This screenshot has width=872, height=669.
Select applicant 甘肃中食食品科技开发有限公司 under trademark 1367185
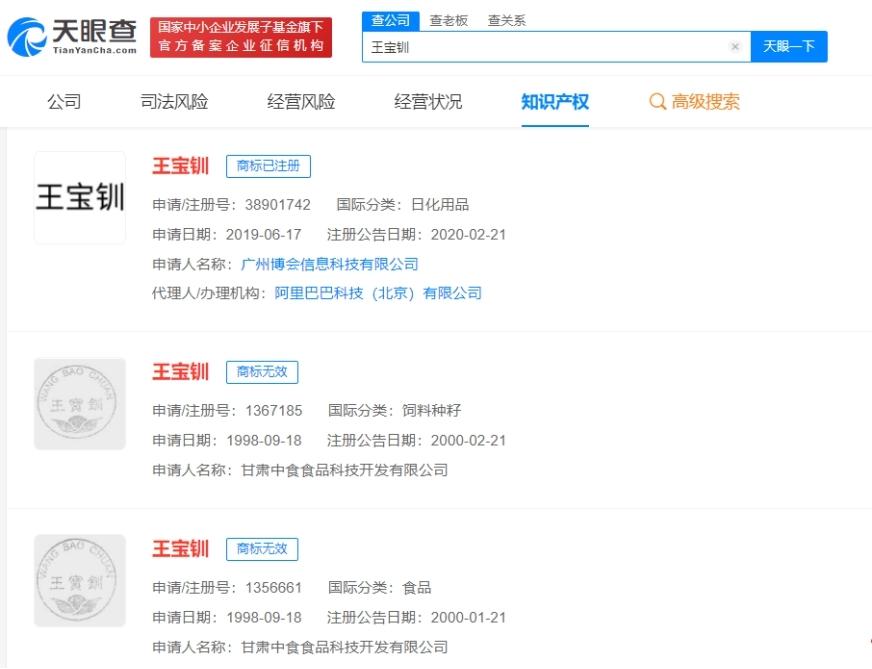click(344, 470)
